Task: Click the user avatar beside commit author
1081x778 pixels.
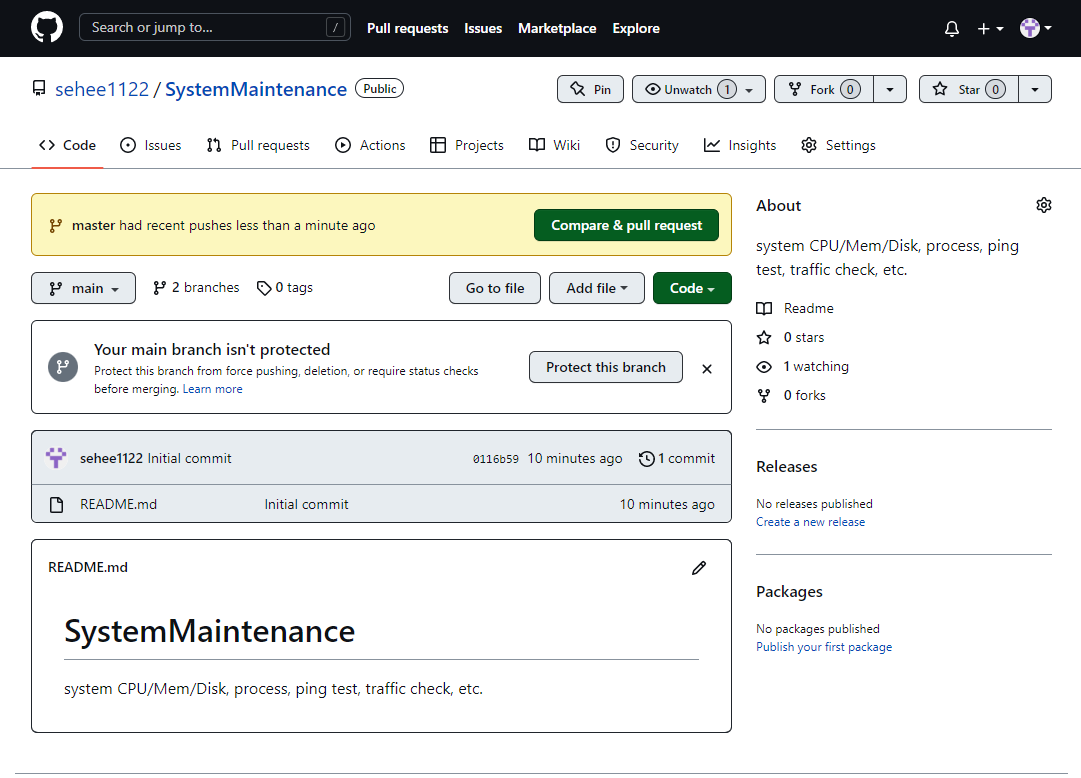Action: pos(56,457)
